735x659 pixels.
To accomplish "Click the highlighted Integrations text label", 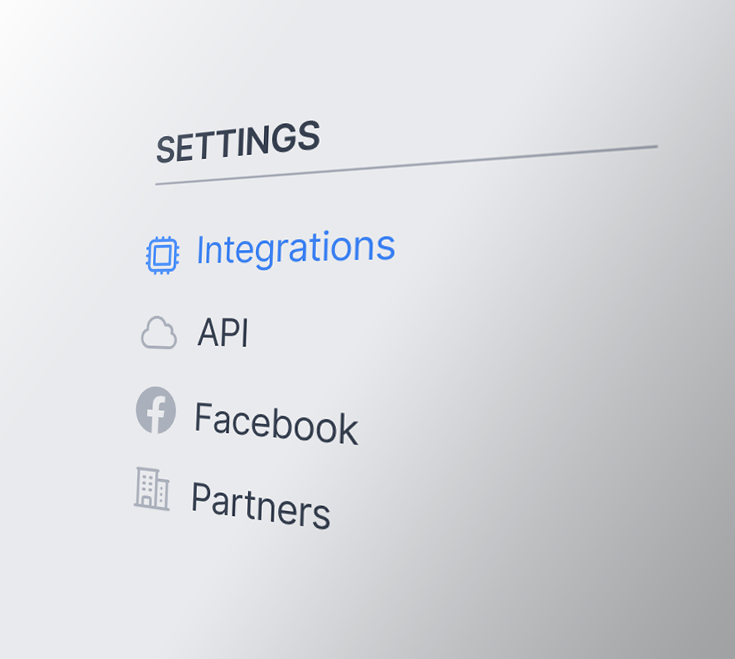I will [x=295, y=248].
